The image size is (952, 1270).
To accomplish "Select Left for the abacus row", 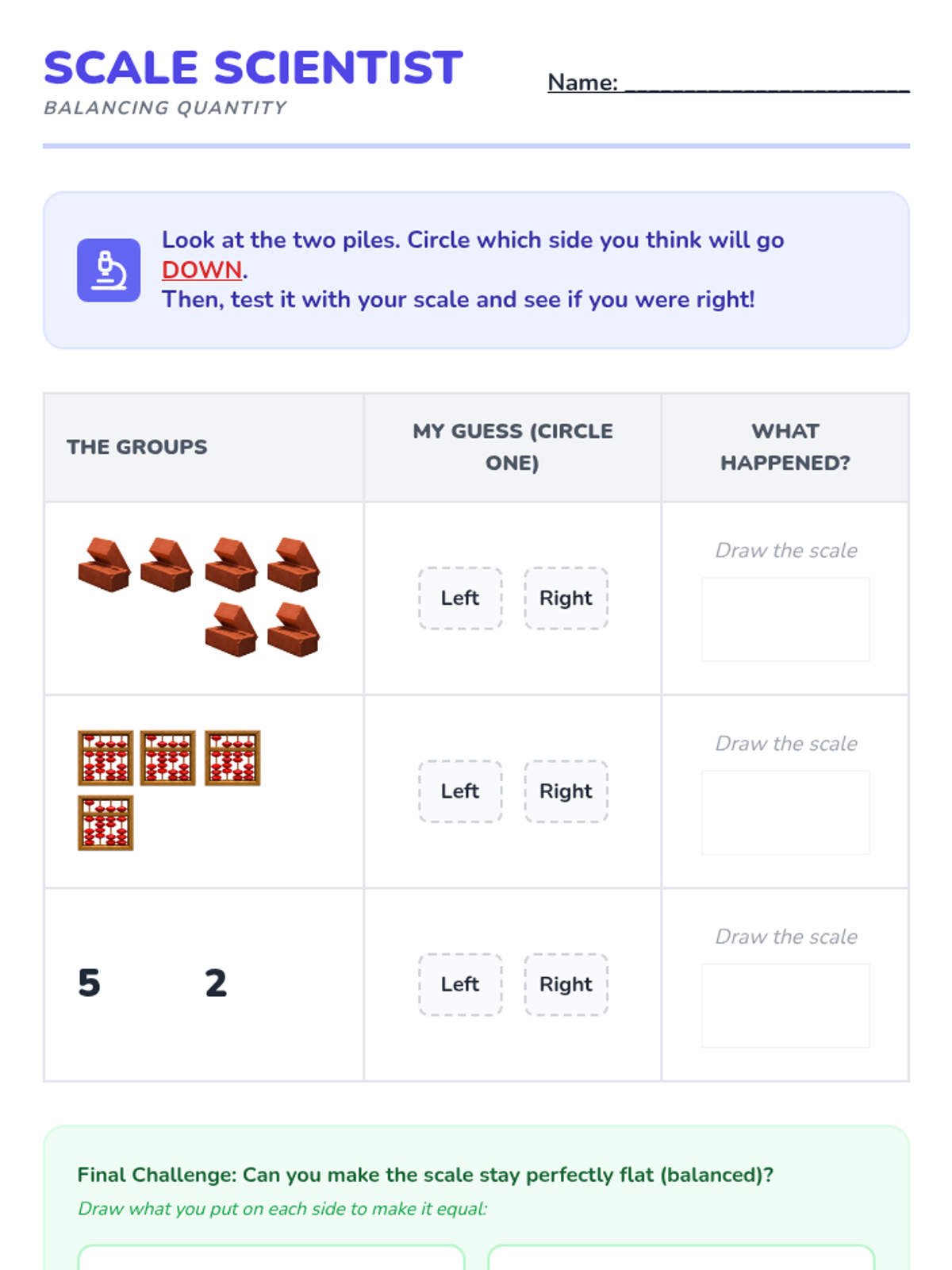I will tap(460, 791).
